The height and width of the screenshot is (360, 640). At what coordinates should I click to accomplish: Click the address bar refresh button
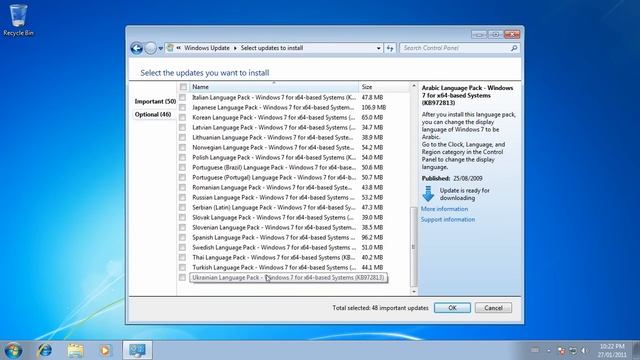(390, 48)
